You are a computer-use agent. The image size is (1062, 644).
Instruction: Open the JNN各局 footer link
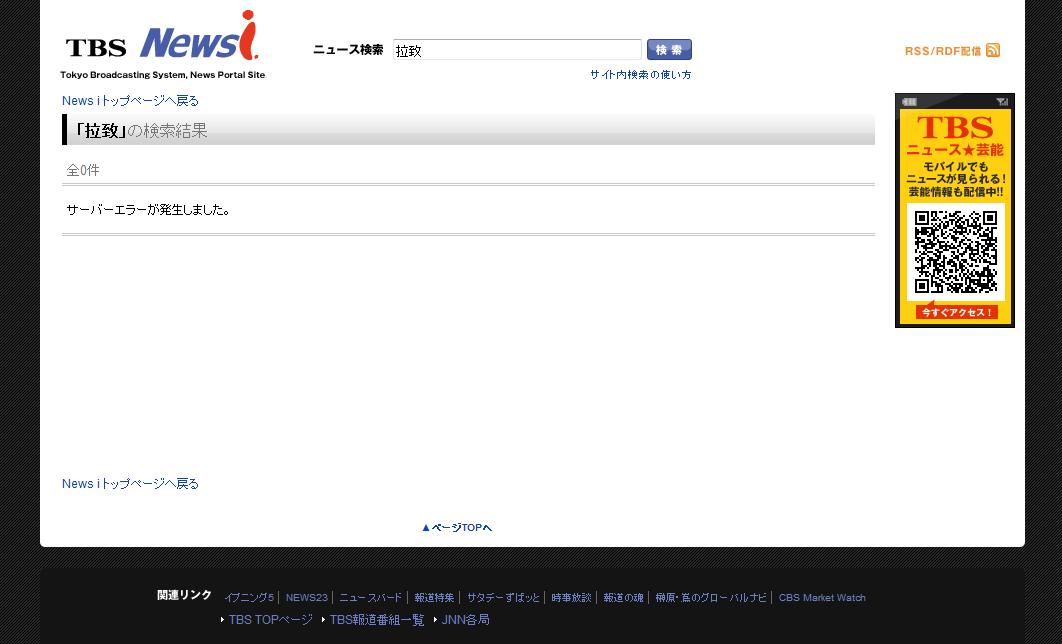[x=465, y=620]
